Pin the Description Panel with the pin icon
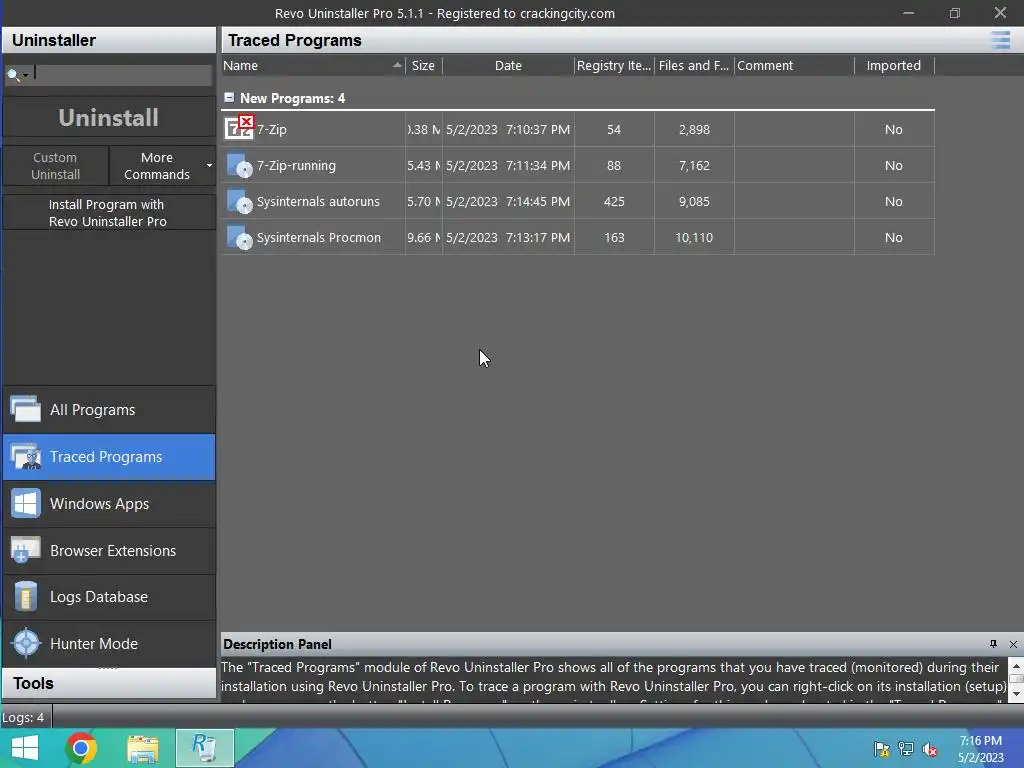1024x768 pixels. [993, 644]
